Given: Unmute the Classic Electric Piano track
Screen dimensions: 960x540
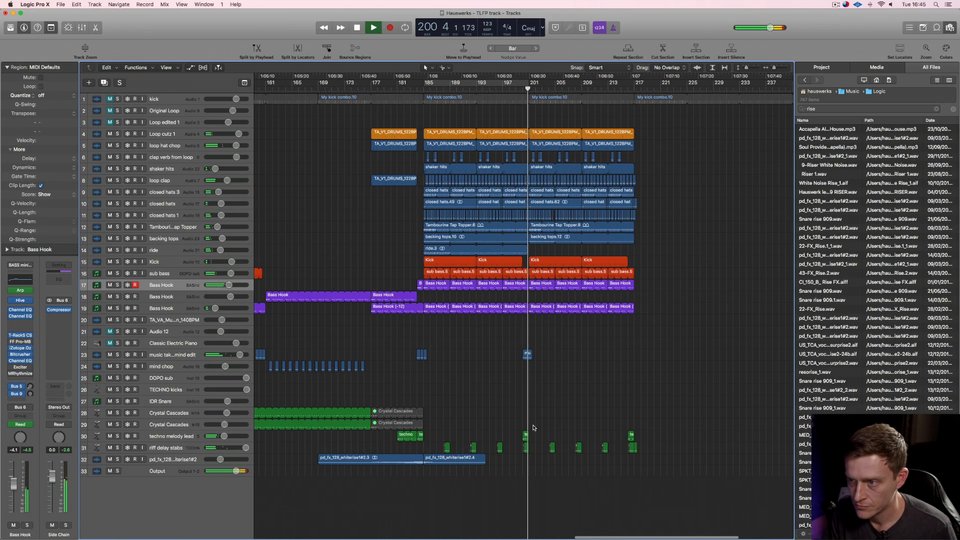Looking at the screenshot, I should pos(110,343).
